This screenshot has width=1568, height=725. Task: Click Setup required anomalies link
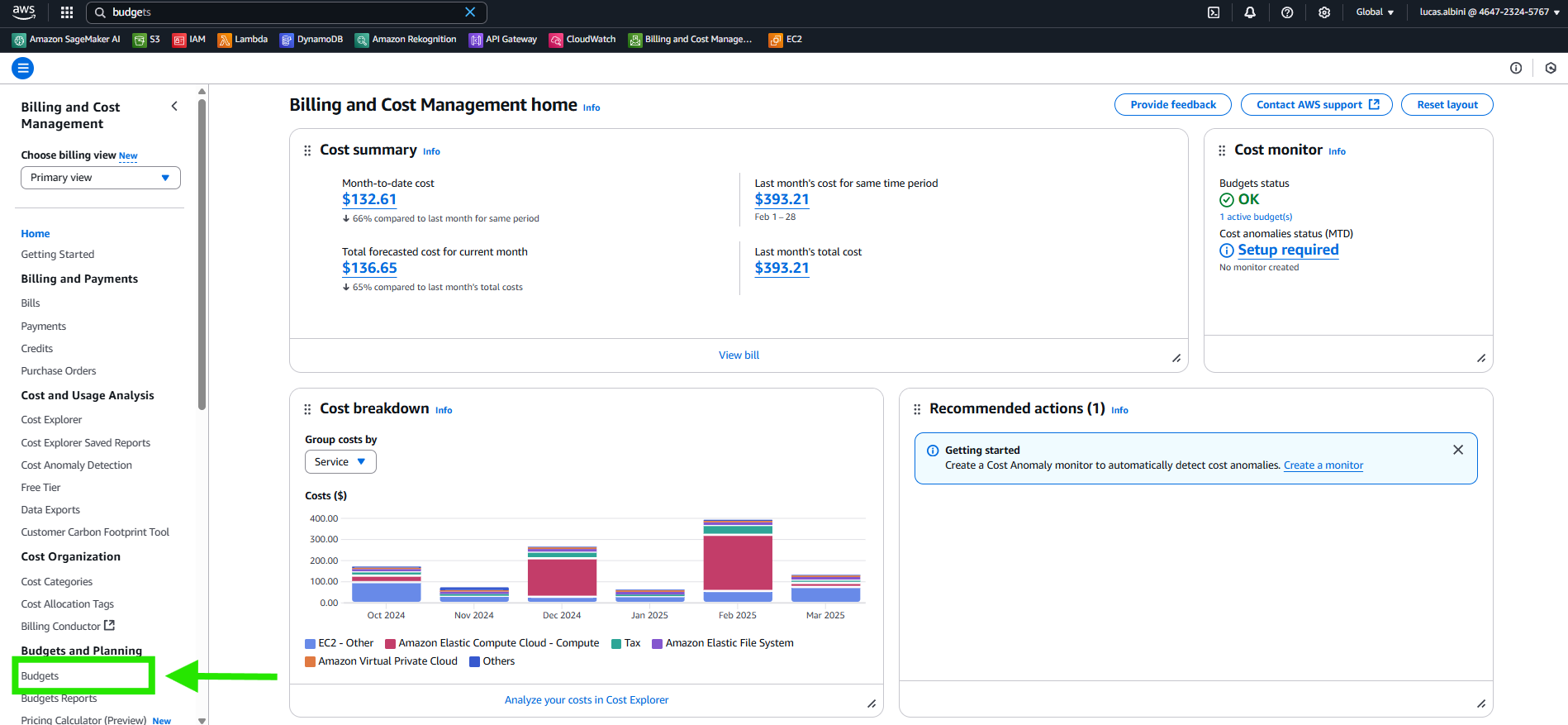coord(1288,250)
